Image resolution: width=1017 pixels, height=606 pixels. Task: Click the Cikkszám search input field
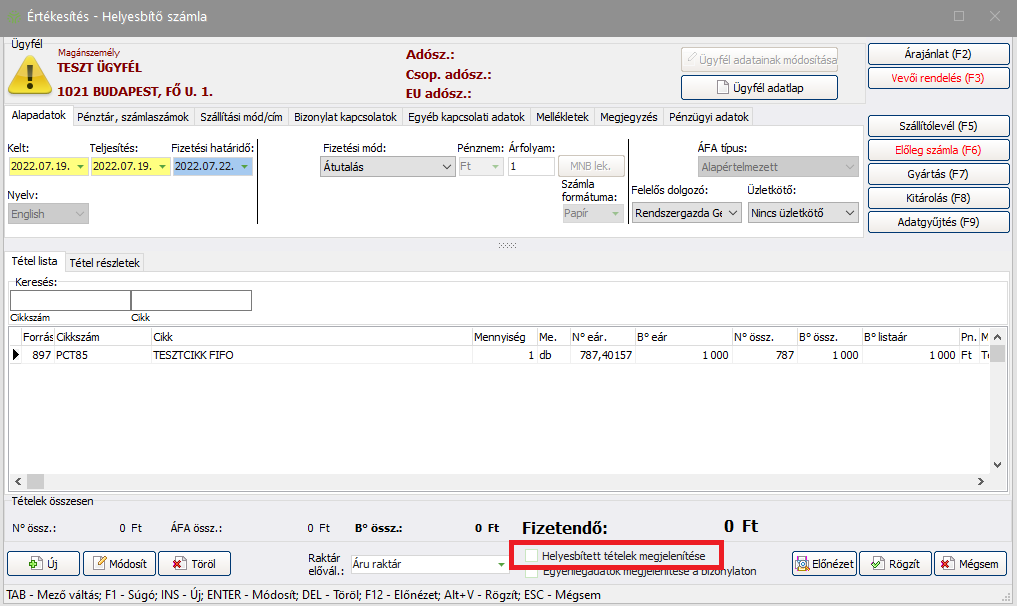(x=70, y=301)
